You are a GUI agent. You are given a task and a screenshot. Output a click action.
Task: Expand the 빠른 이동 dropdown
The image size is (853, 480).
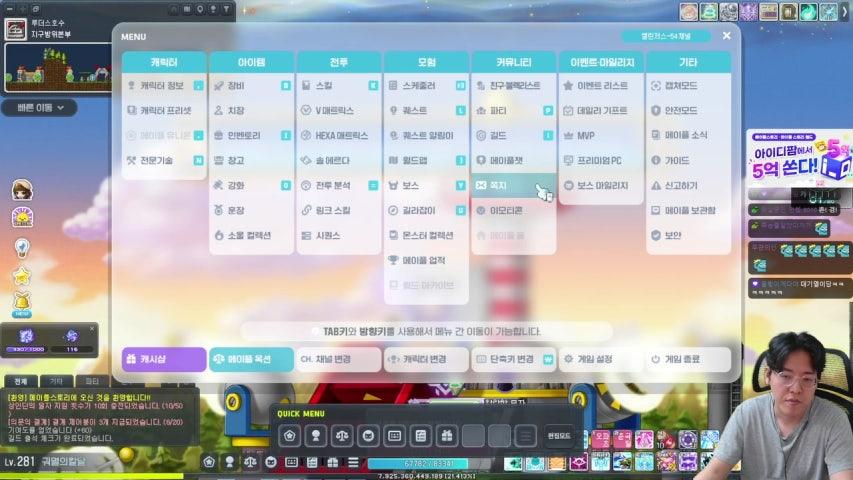click(40, 108)
